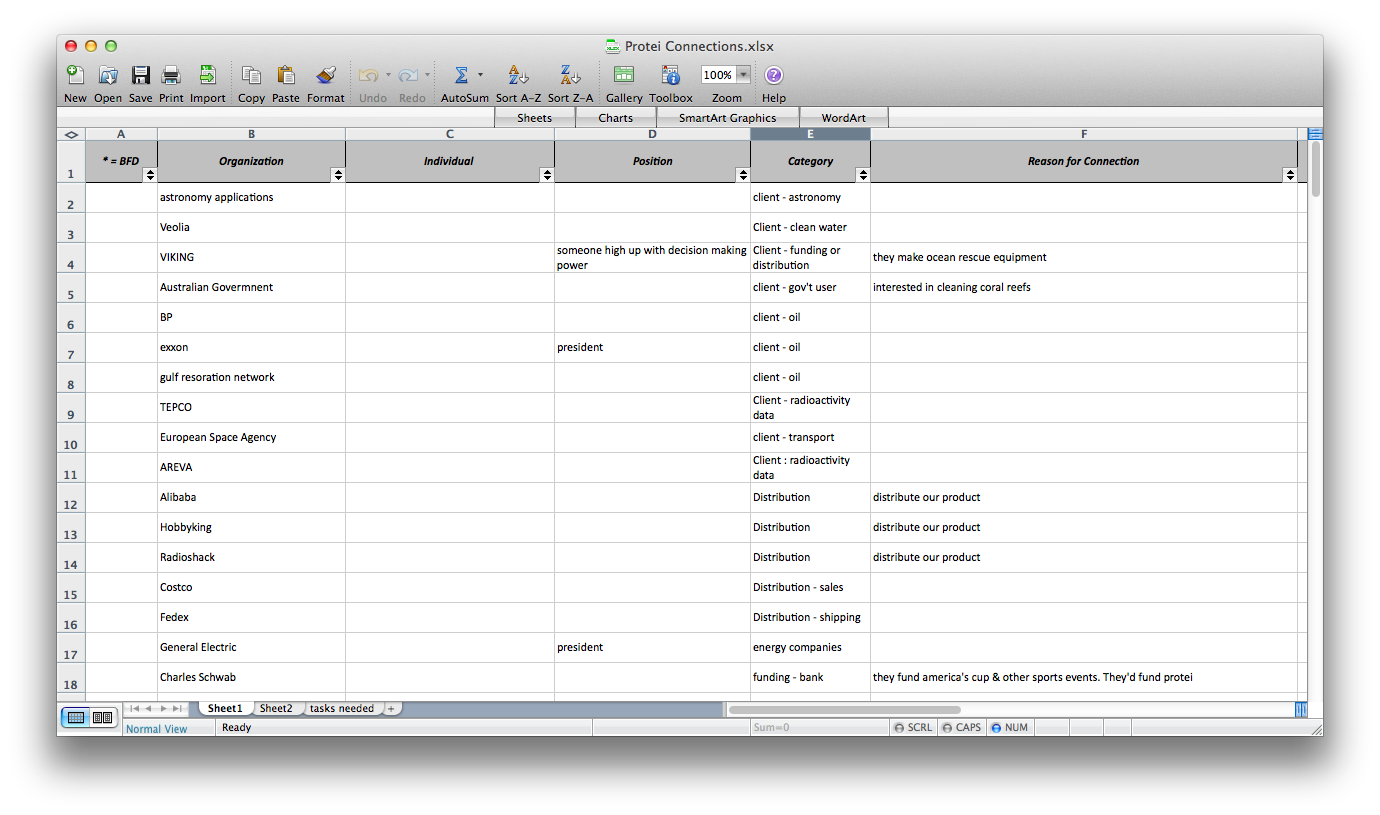
Task: Open the Toolbox icon
Action: (x=671, y=75)
